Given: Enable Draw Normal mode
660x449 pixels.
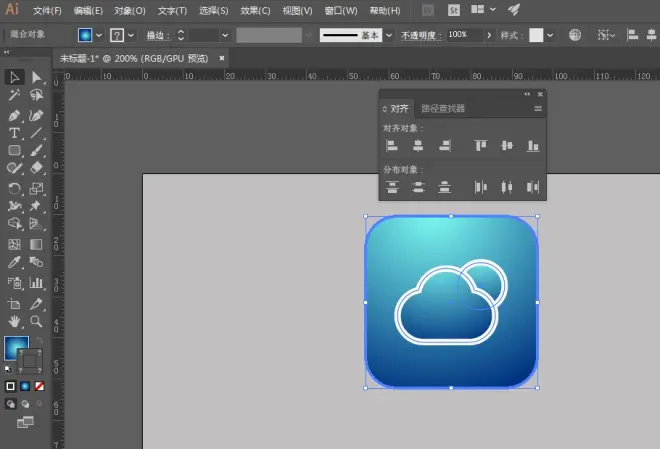Looking at the screenshot, I should pos(11,404).
